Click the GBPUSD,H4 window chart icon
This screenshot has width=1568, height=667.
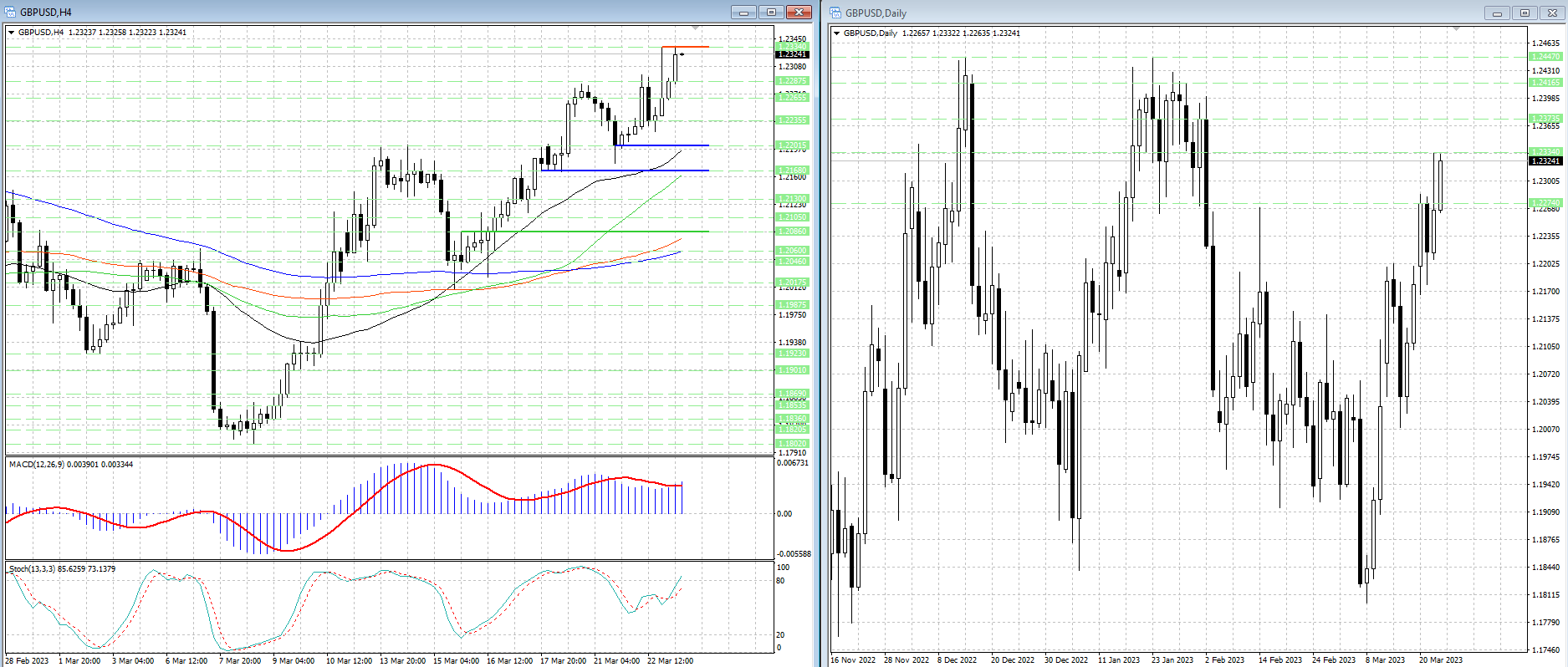11,12
